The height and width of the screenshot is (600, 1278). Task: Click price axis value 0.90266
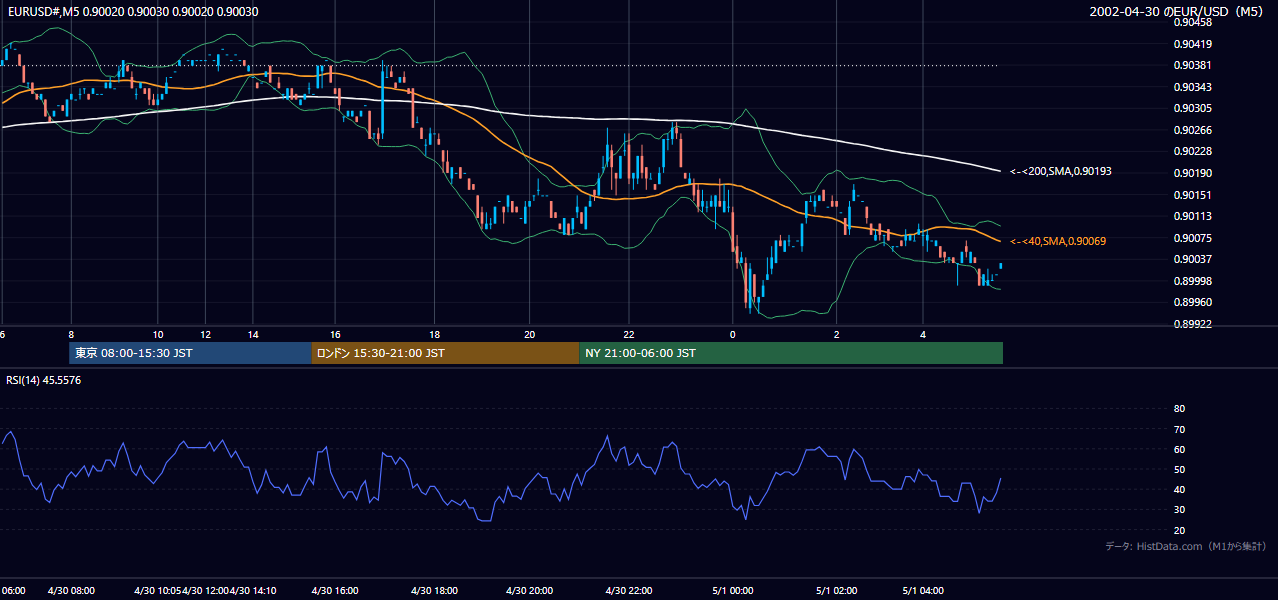1192,130
